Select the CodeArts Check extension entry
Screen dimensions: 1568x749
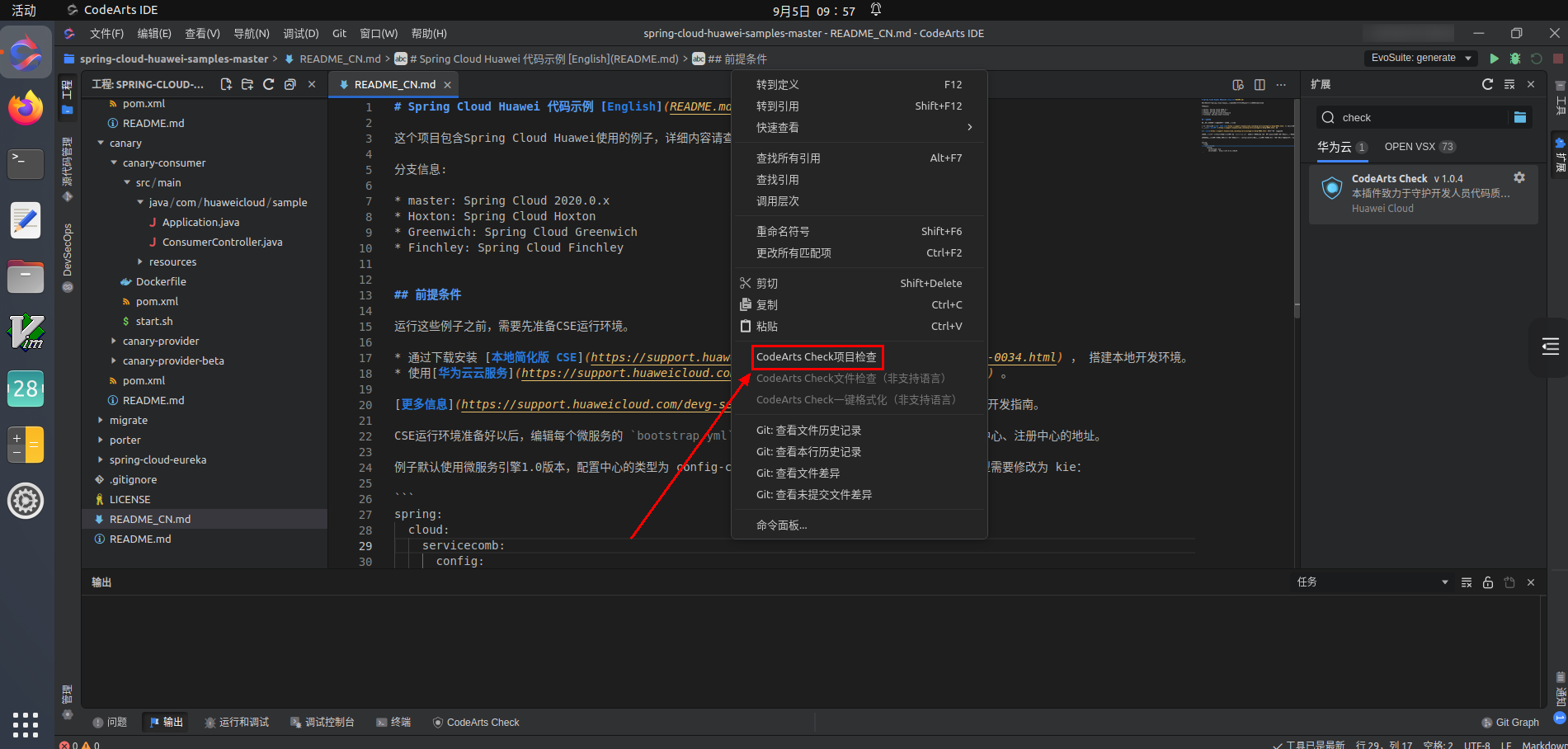point(1423,194)
